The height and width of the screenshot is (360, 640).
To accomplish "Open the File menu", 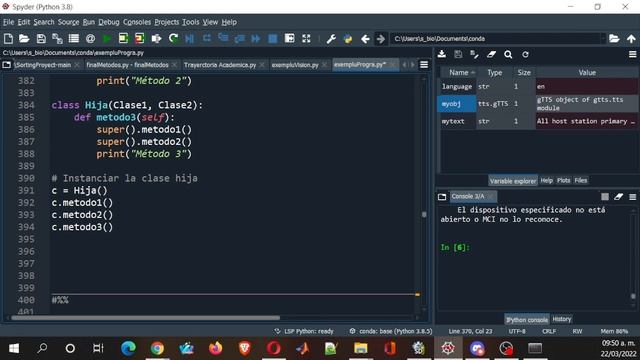I will click(x=9, y=22).
